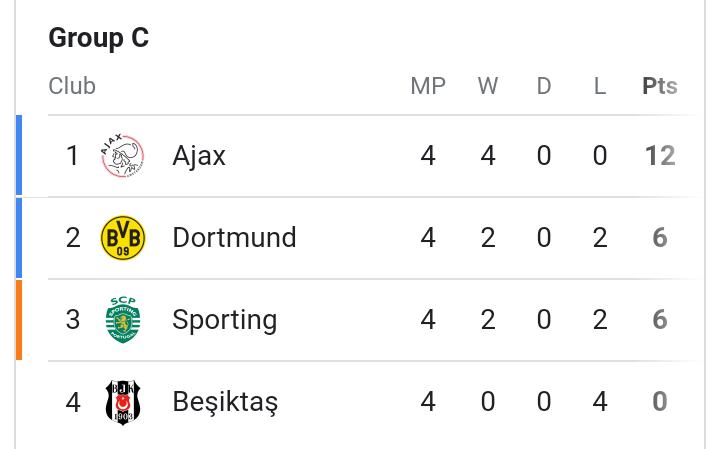Click the Club column header
Screen dimensions: 720x449
coord(72,86)
